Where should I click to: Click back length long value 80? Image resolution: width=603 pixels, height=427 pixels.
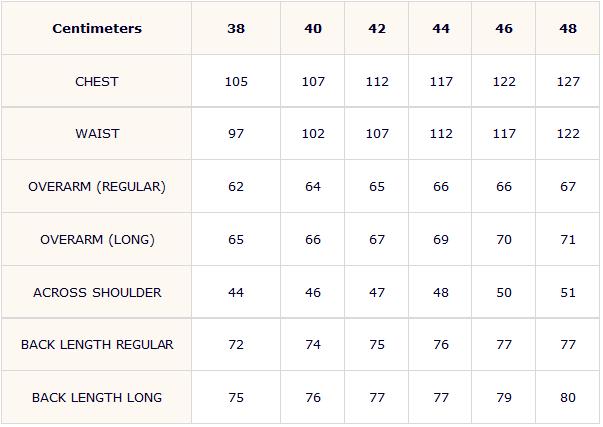point(568,397)
